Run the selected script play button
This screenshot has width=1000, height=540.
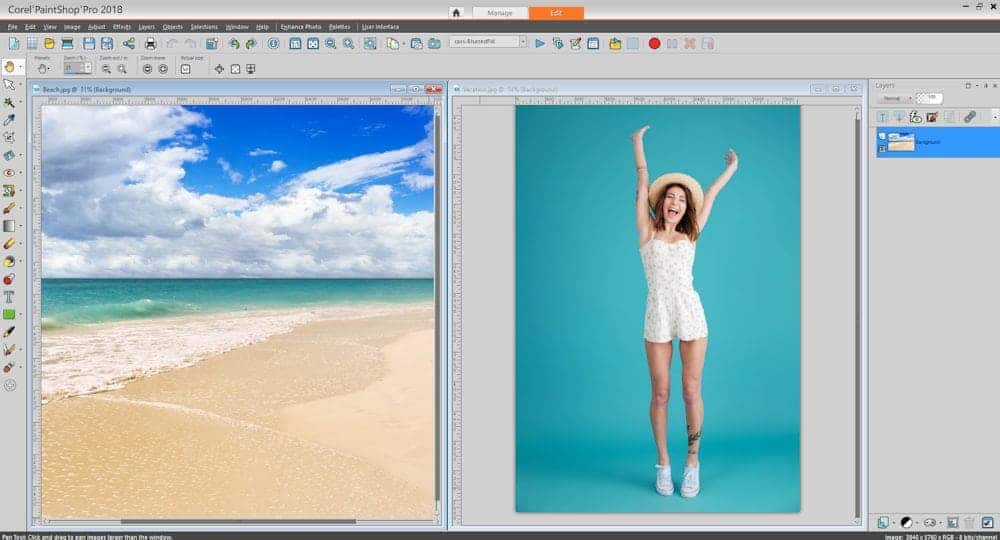click(x=540, y=44)
